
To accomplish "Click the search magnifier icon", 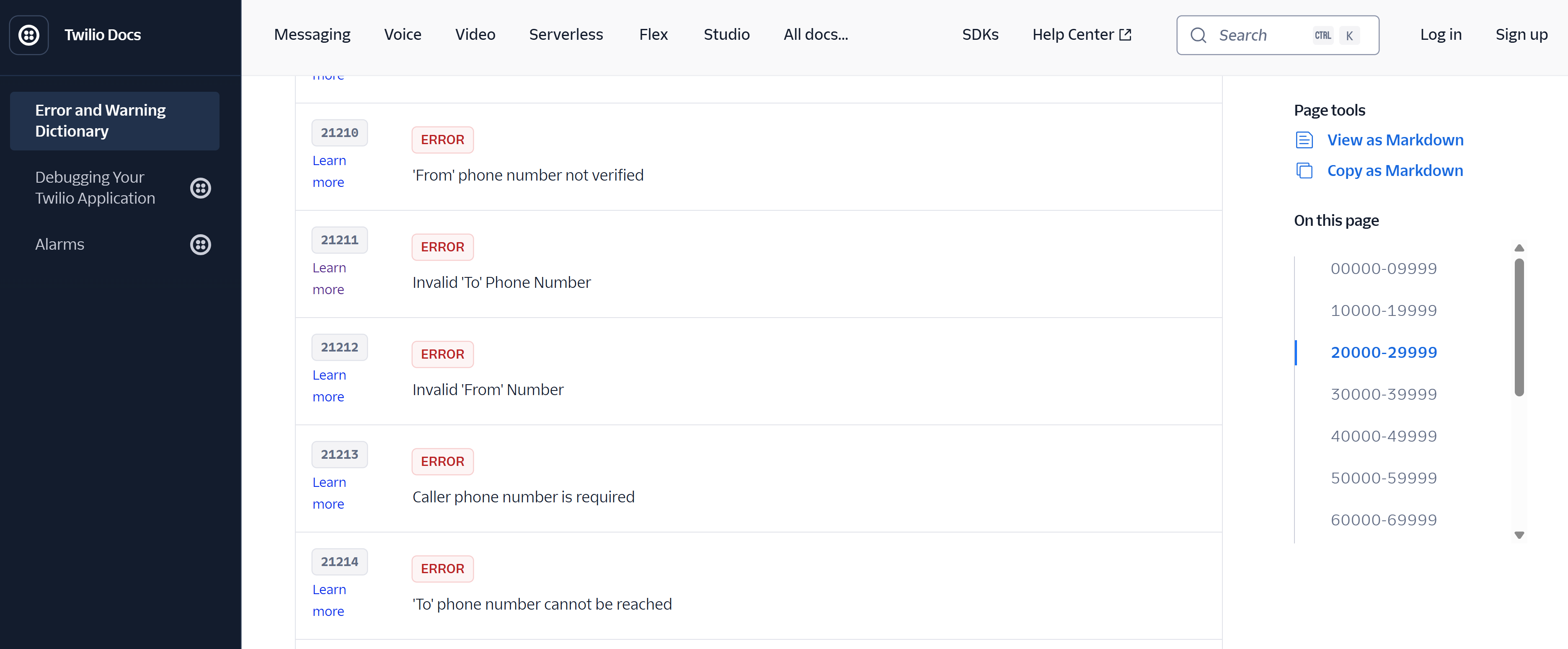I will coord(1199,35).
